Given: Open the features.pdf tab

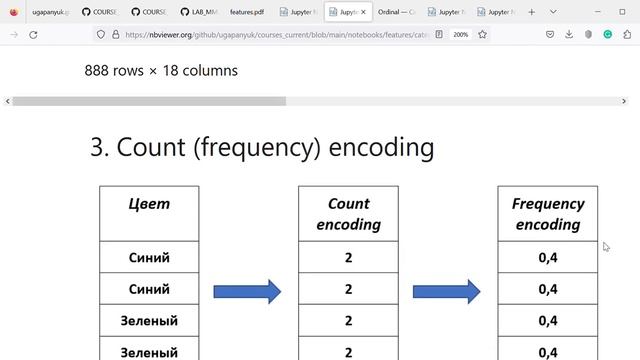Looking at the screenshot, I should [x=247, y=12].
